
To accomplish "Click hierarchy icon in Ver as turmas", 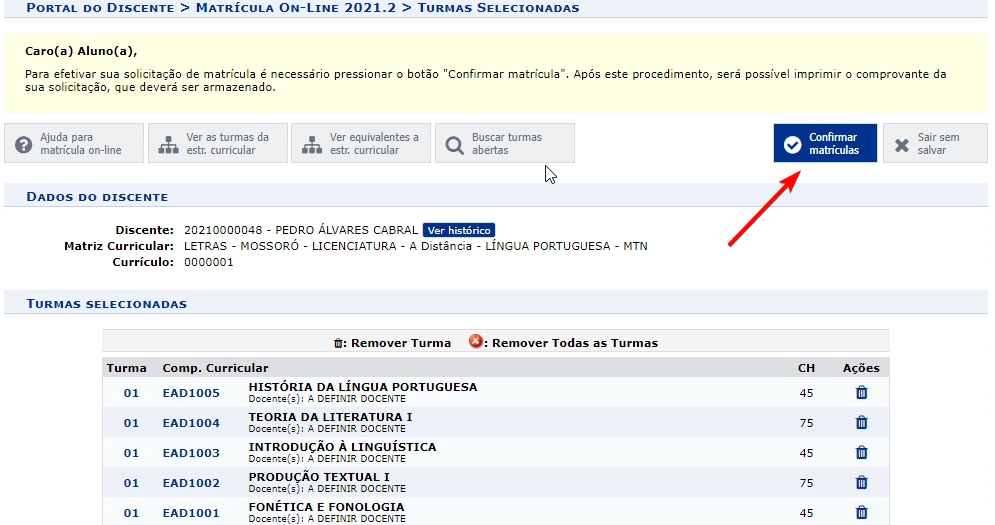I will (x=168, y=145).
